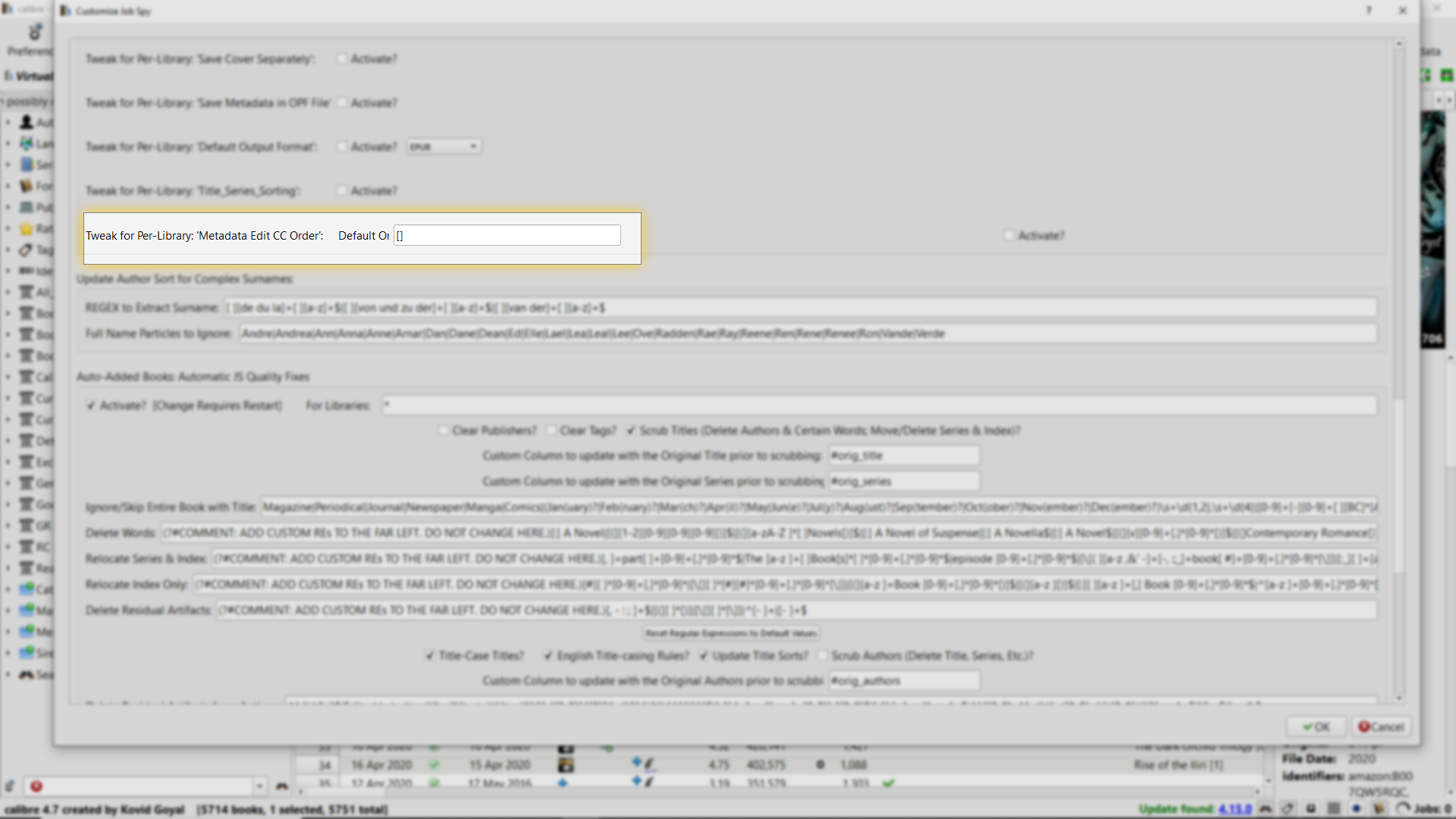Click the Cancel button
This screenshot has height=819, width=1456.
tap(1381, 726)
